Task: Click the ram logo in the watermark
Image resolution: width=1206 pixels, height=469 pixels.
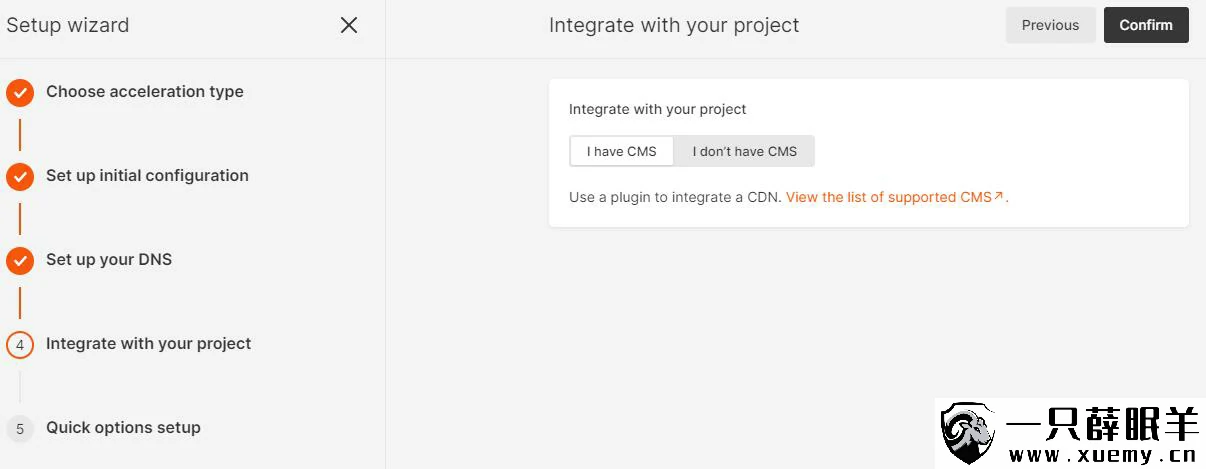Action: [968, 433]
